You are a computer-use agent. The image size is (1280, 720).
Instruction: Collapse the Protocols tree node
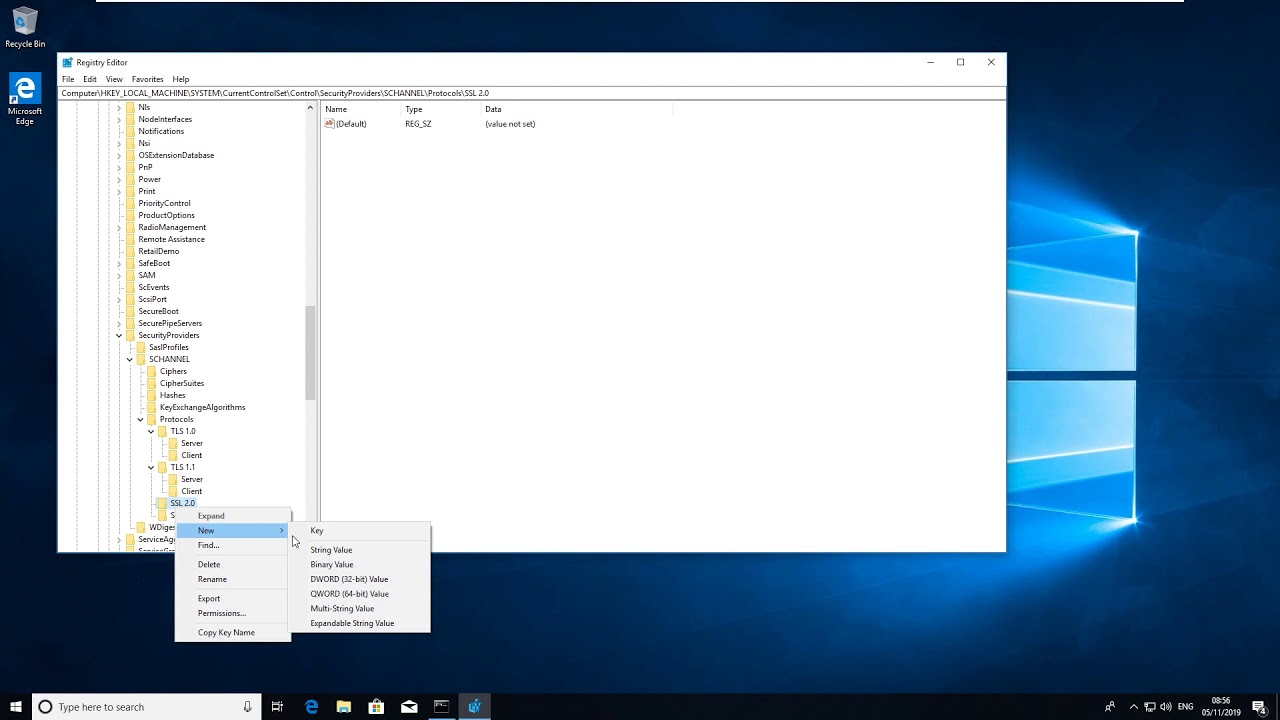(x=140, y=419)
